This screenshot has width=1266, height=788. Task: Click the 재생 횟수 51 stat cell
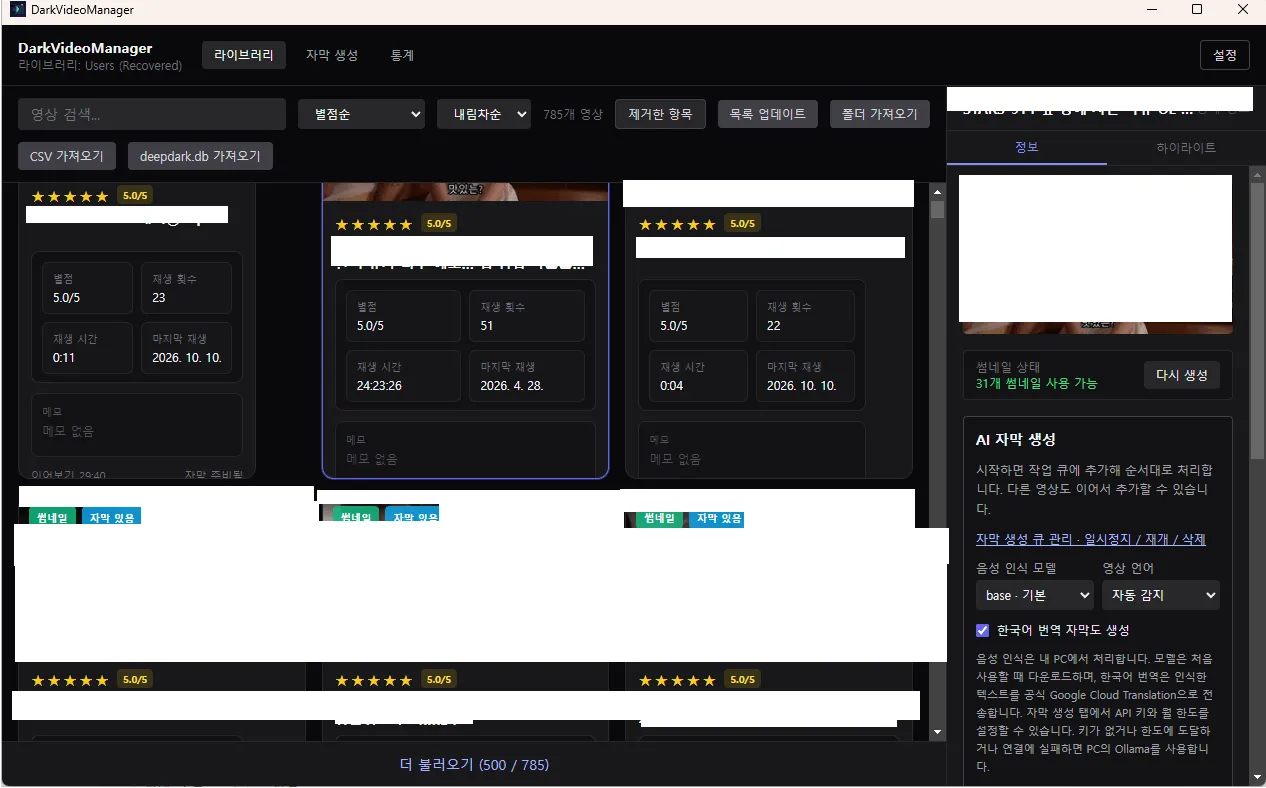pyautogui.click(x=526, y=316)
